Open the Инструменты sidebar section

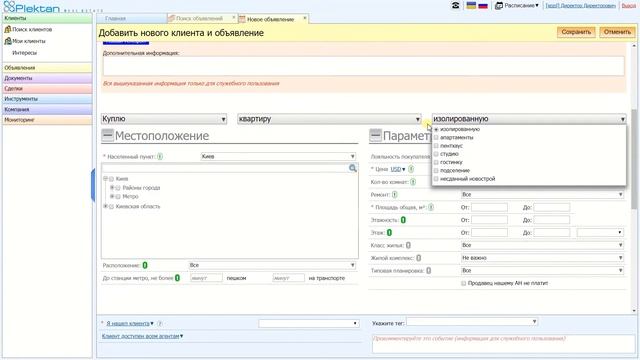47,99
